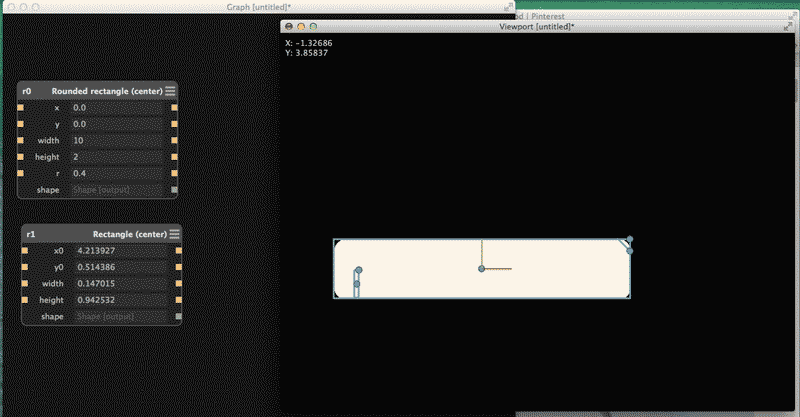
Task: Click the X coordinate readout -1.32686
Action: point(309,43)
